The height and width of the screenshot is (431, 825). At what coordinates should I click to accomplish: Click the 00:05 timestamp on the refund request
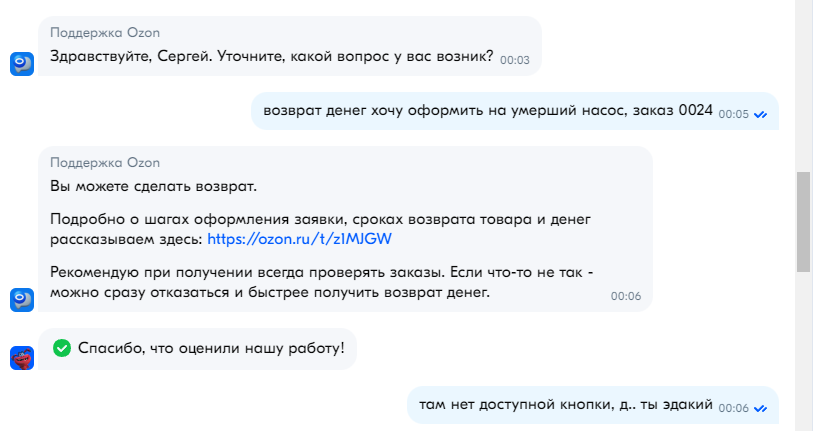click(733, 115)
